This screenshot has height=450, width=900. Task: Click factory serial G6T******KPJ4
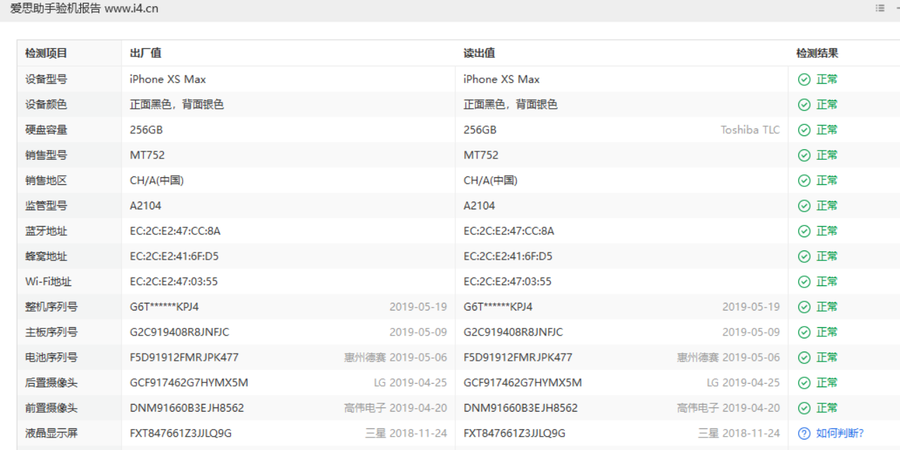point(164,307)
